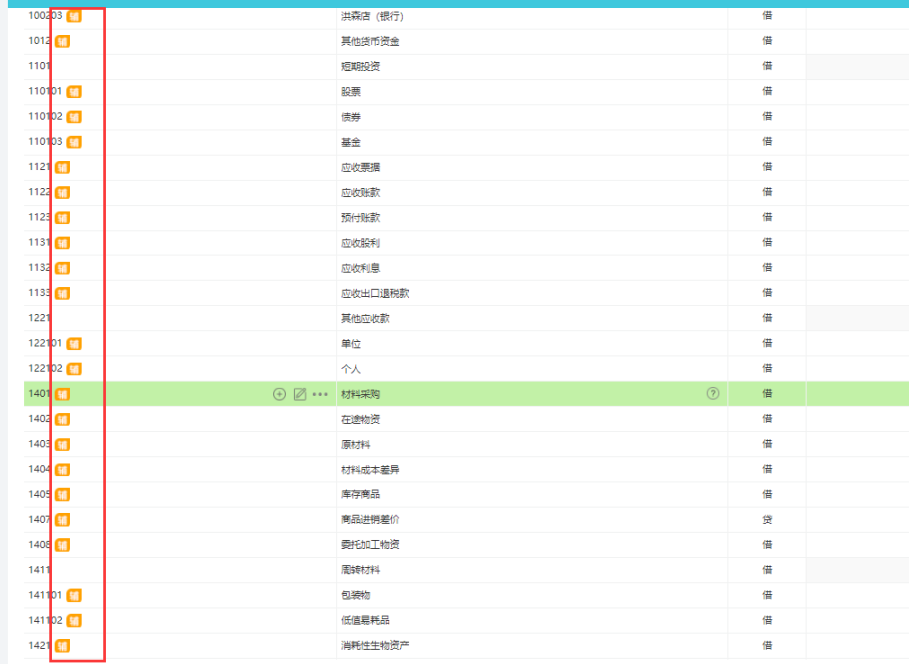Image resolution: width=909 pixels, height=664 pixels.
Task: Click the orange 辅 badge on row 1012
Action: tap(63, 41)
